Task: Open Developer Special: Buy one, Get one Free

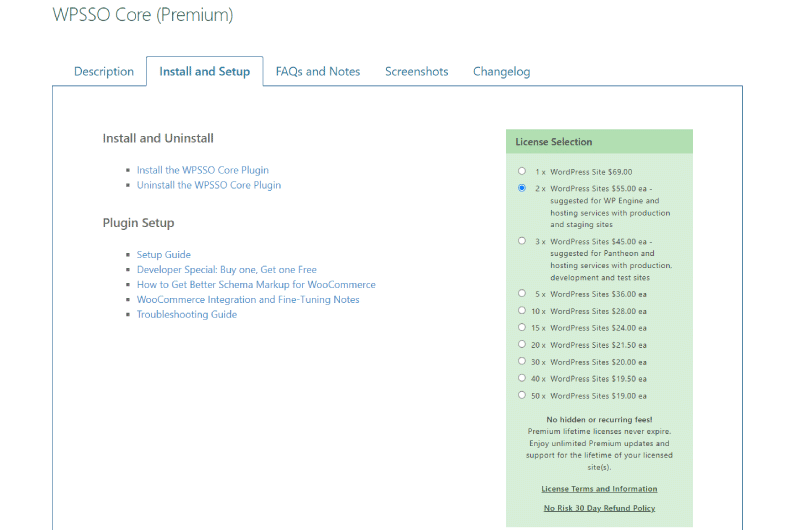Action: 227,269
